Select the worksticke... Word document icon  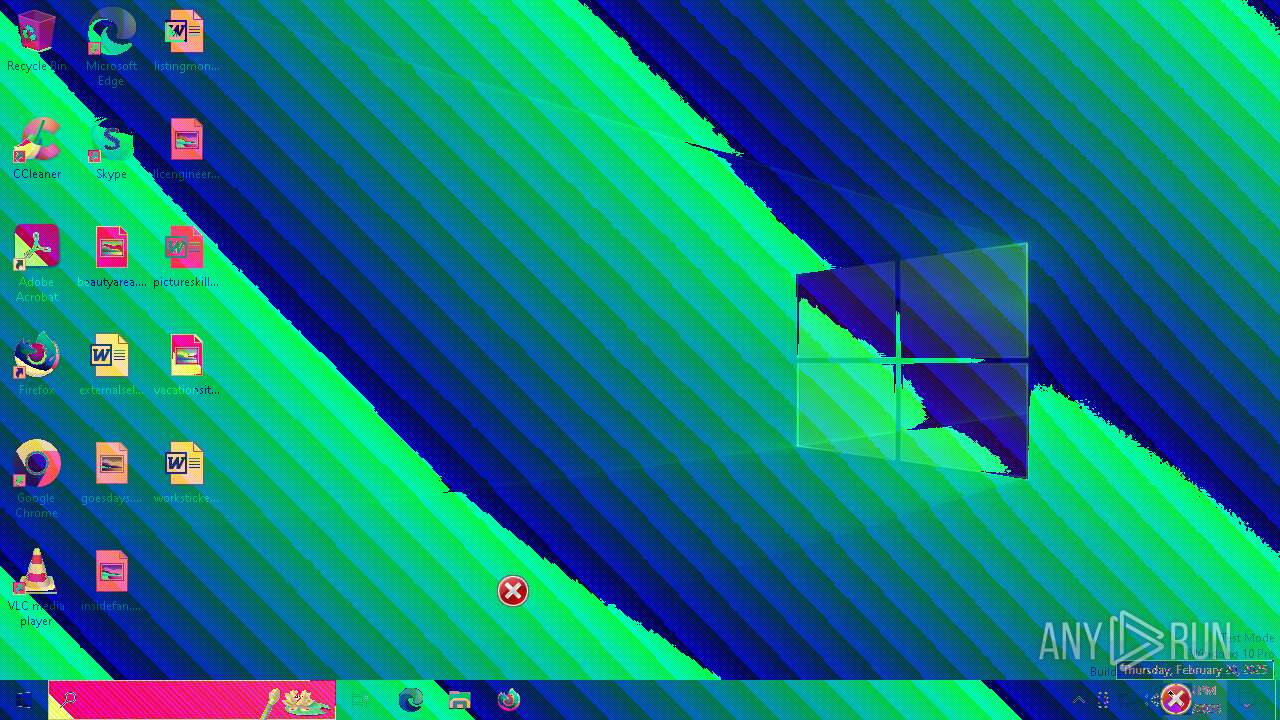pos(186,472)
